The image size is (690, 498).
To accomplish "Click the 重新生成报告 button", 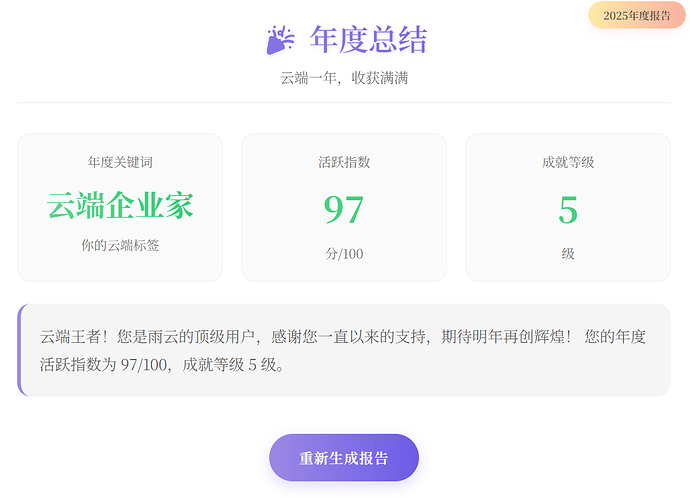I will 343,458.
